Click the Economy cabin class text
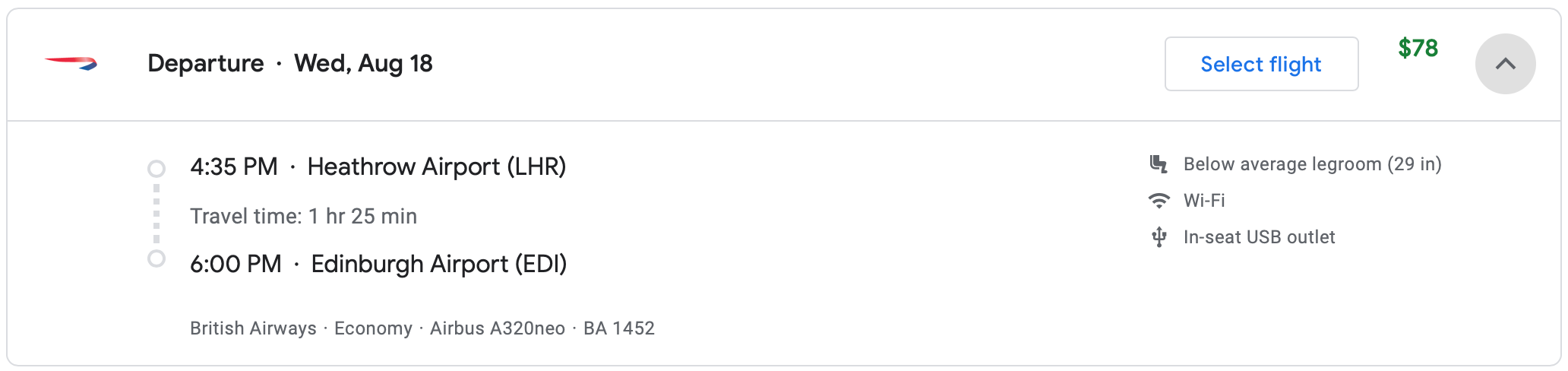Image resolution: width=1568 pixels, height=371 pixels. pos(373,328)
